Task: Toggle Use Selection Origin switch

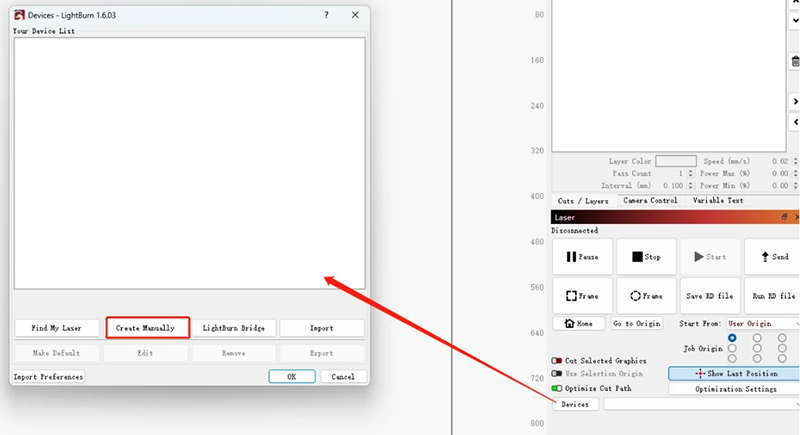Action: click(557, 374)
